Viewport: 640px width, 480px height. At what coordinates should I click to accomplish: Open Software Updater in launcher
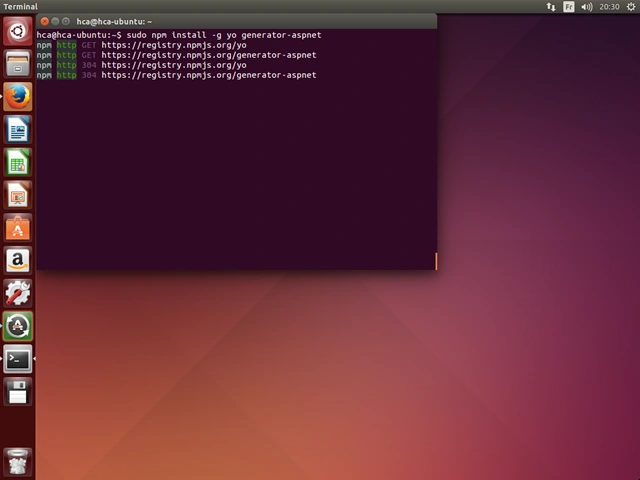18,327
